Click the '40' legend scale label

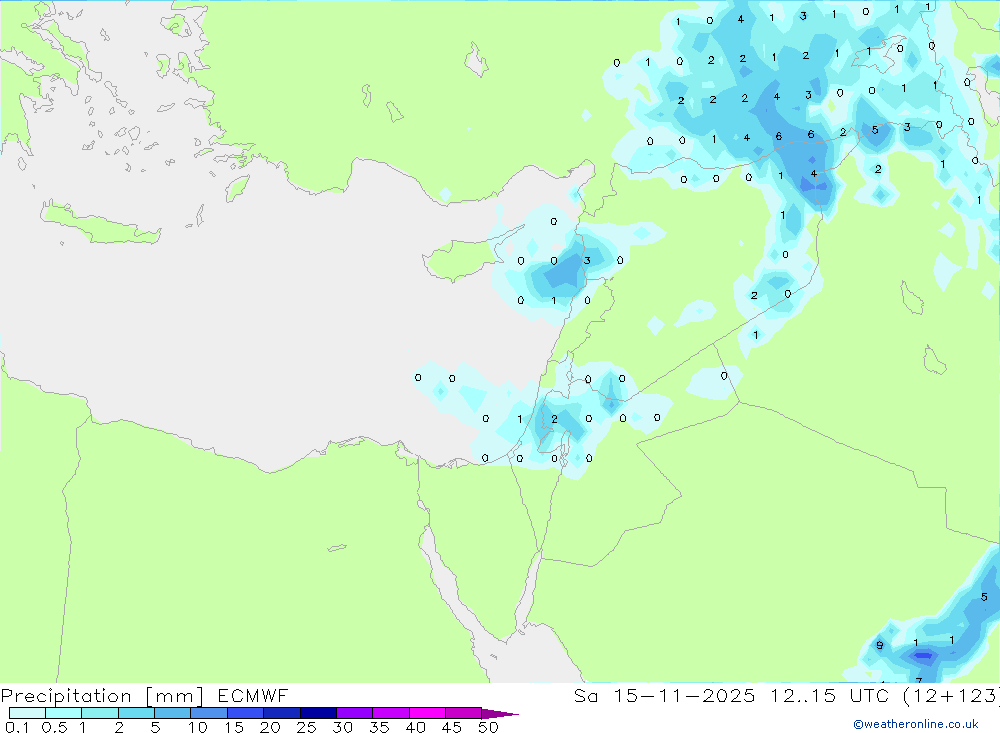pos(415,727)
